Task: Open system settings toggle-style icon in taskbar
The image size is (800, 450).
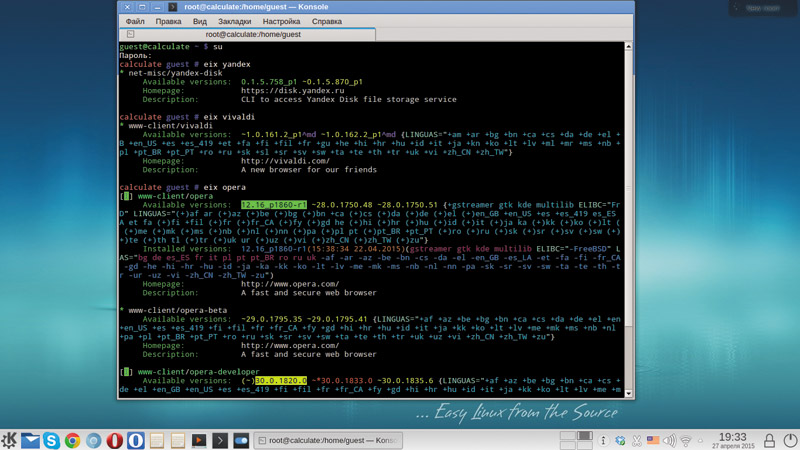Action: coord(241,440)
